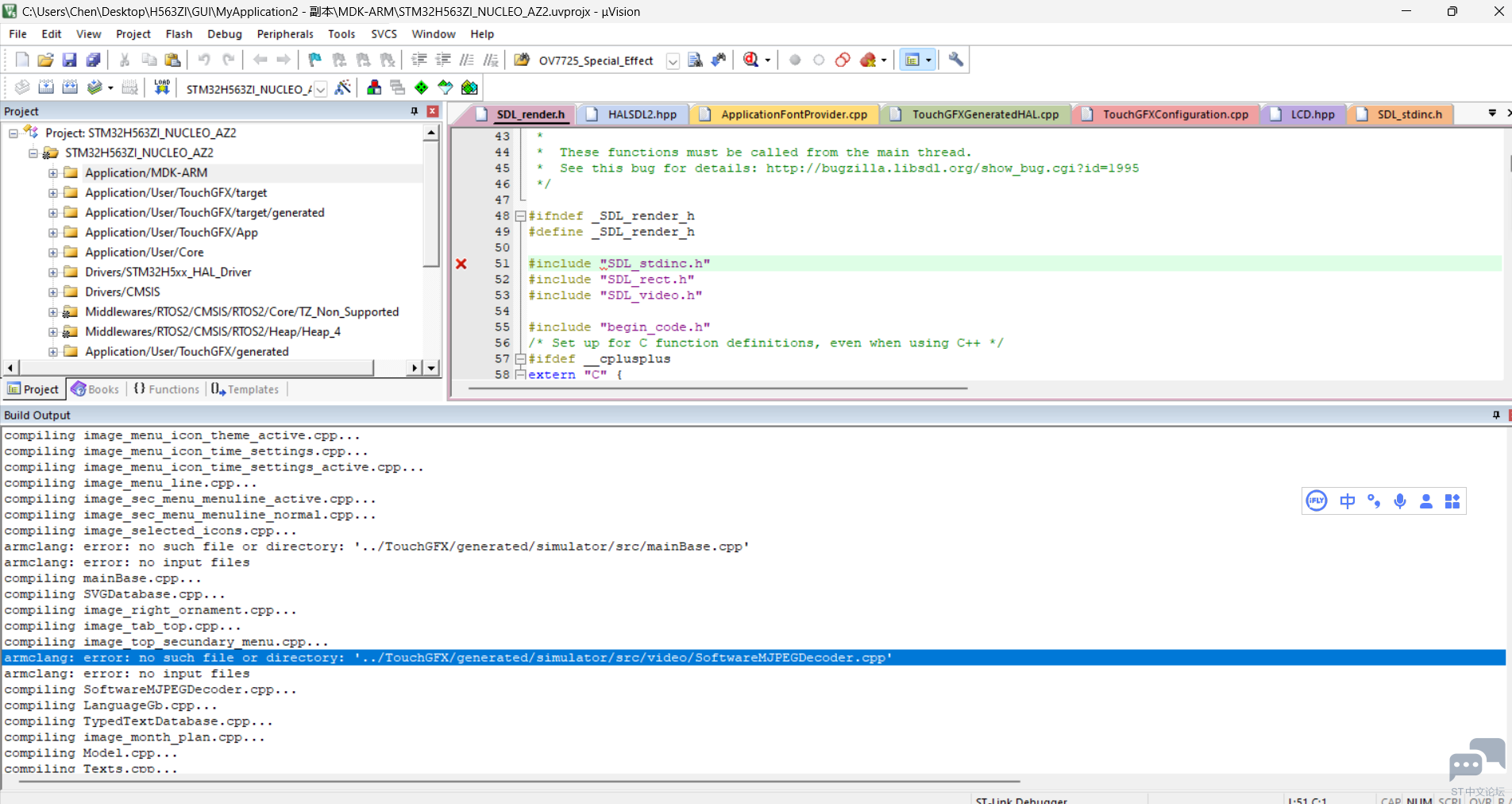Click Kill All Breakpoints red icon
Viewport: 1512px width, 804px height.
(x=868, y=60)
